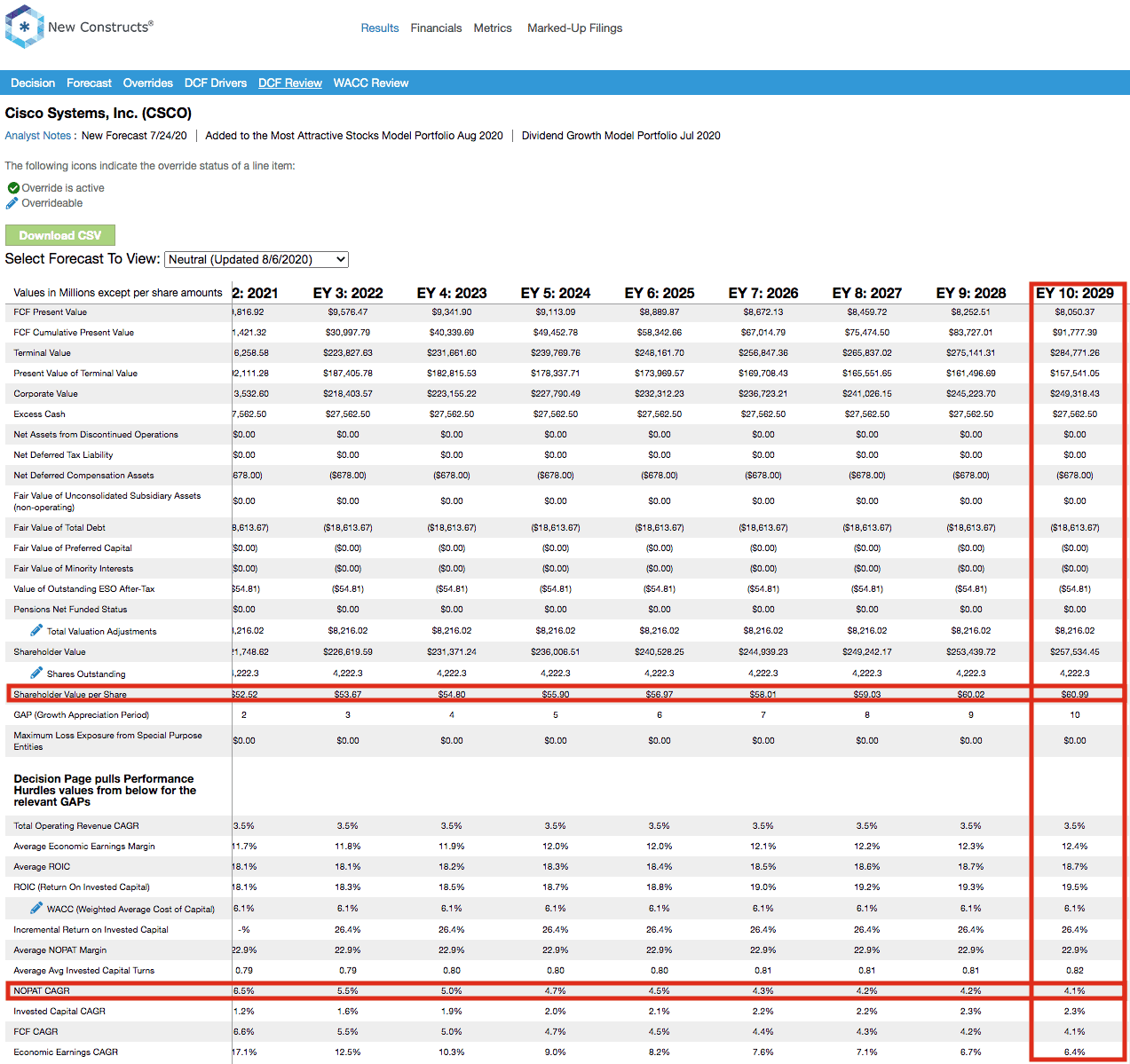Screen dimensions: 1130x1064
Task: Open the Select Forecast To View dropdown
Action: (x=257, y=259)
